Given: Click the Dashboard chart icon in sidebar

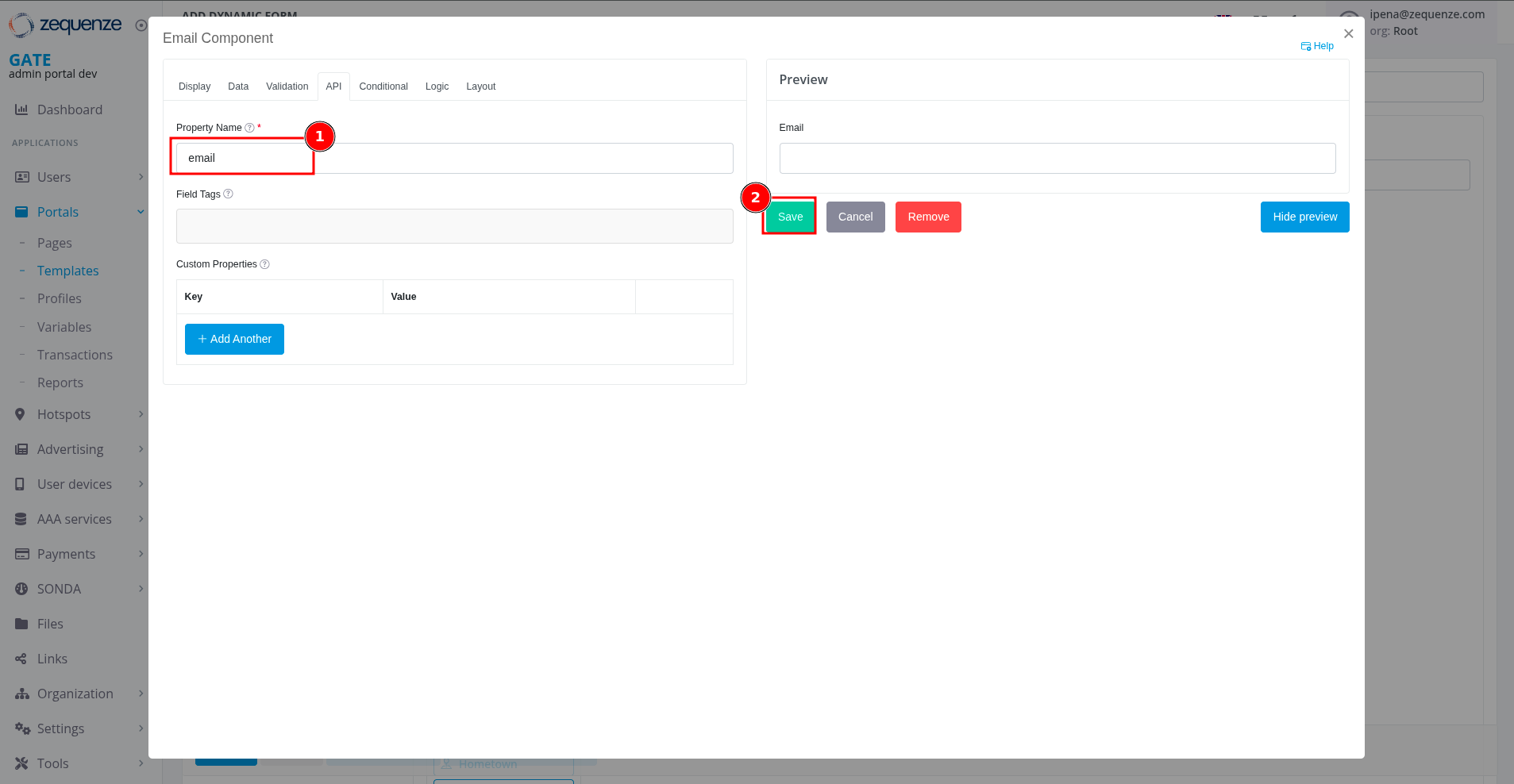Looking at the screenshot, I should [x=21, y=110].
